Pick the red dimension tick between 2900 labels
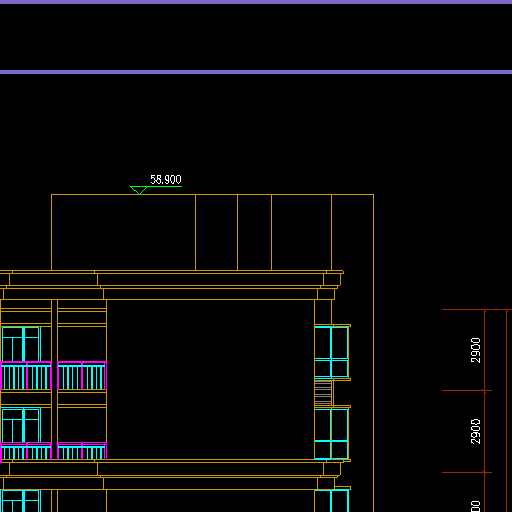512x512 pixels. pos(485,391)
